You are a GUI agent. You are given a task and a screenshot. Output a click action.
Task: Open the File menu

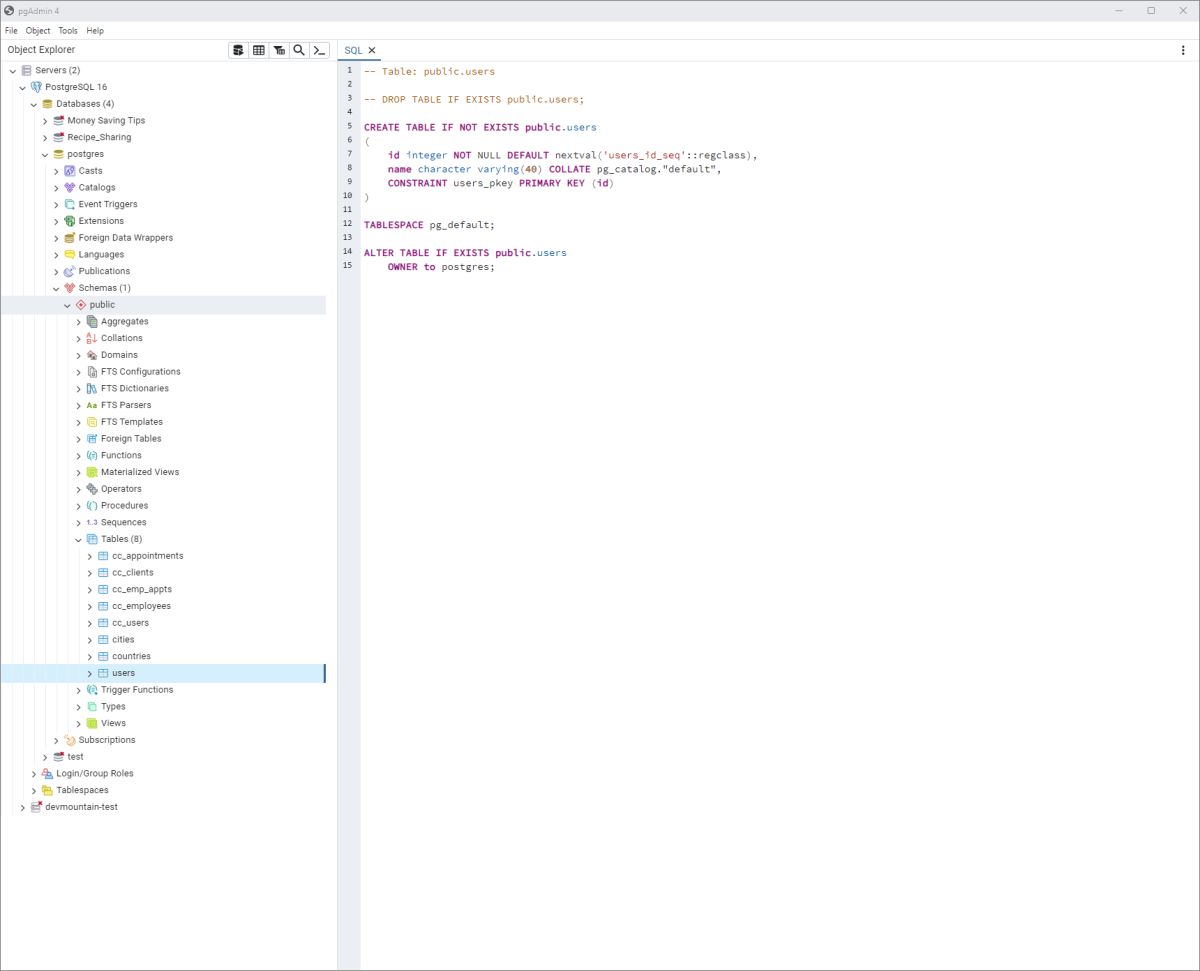point(11,31)
